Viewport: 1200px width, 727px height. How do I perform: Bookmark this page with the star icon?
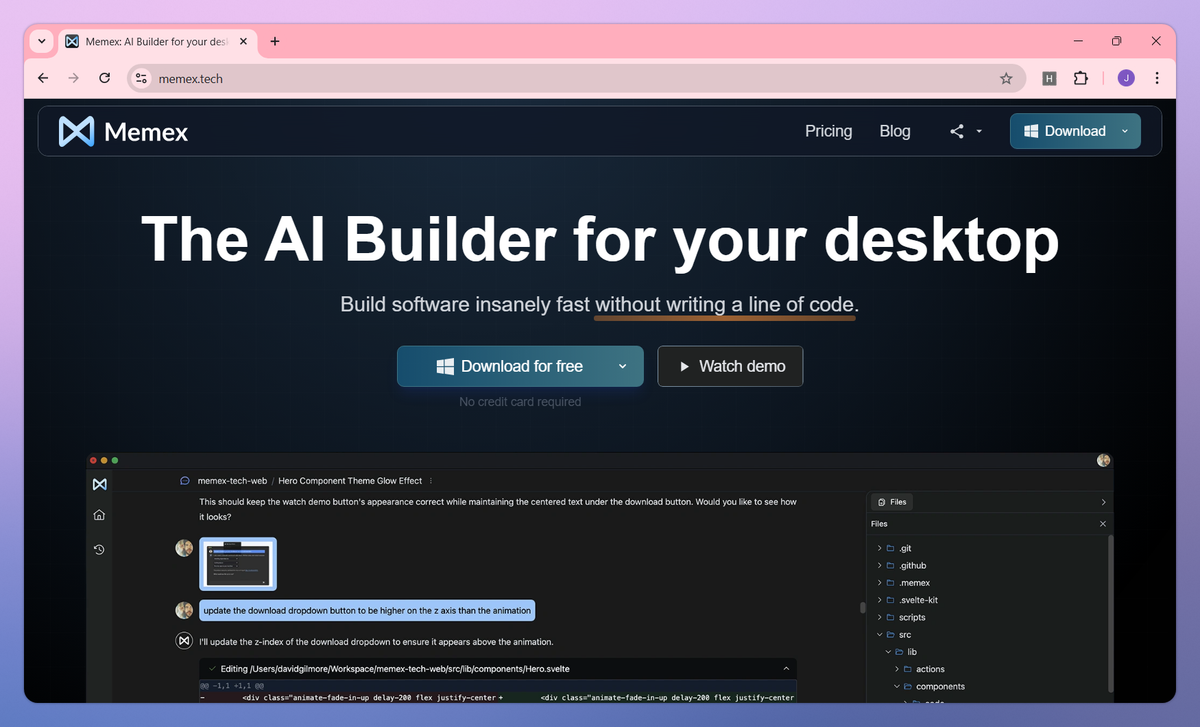pyautogui.click(x=1006, y=78)
